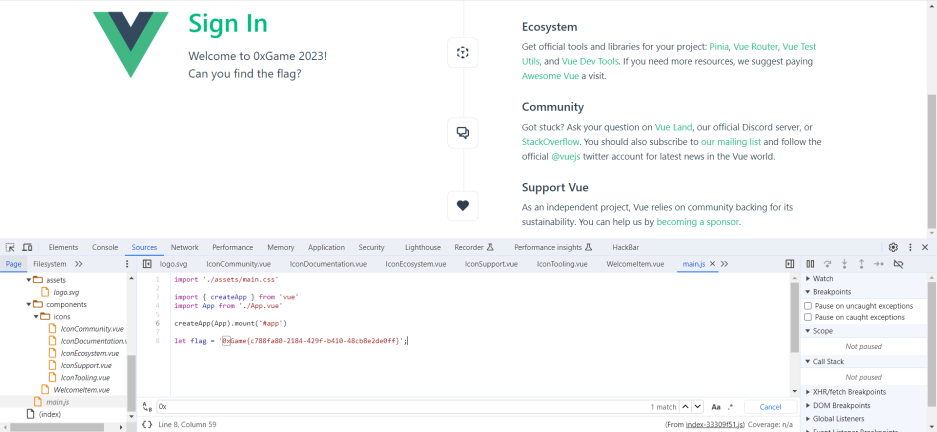The image size is (937, 432).
Task: Click the Ecosystem section icon
Action: (x=463, y=52)
